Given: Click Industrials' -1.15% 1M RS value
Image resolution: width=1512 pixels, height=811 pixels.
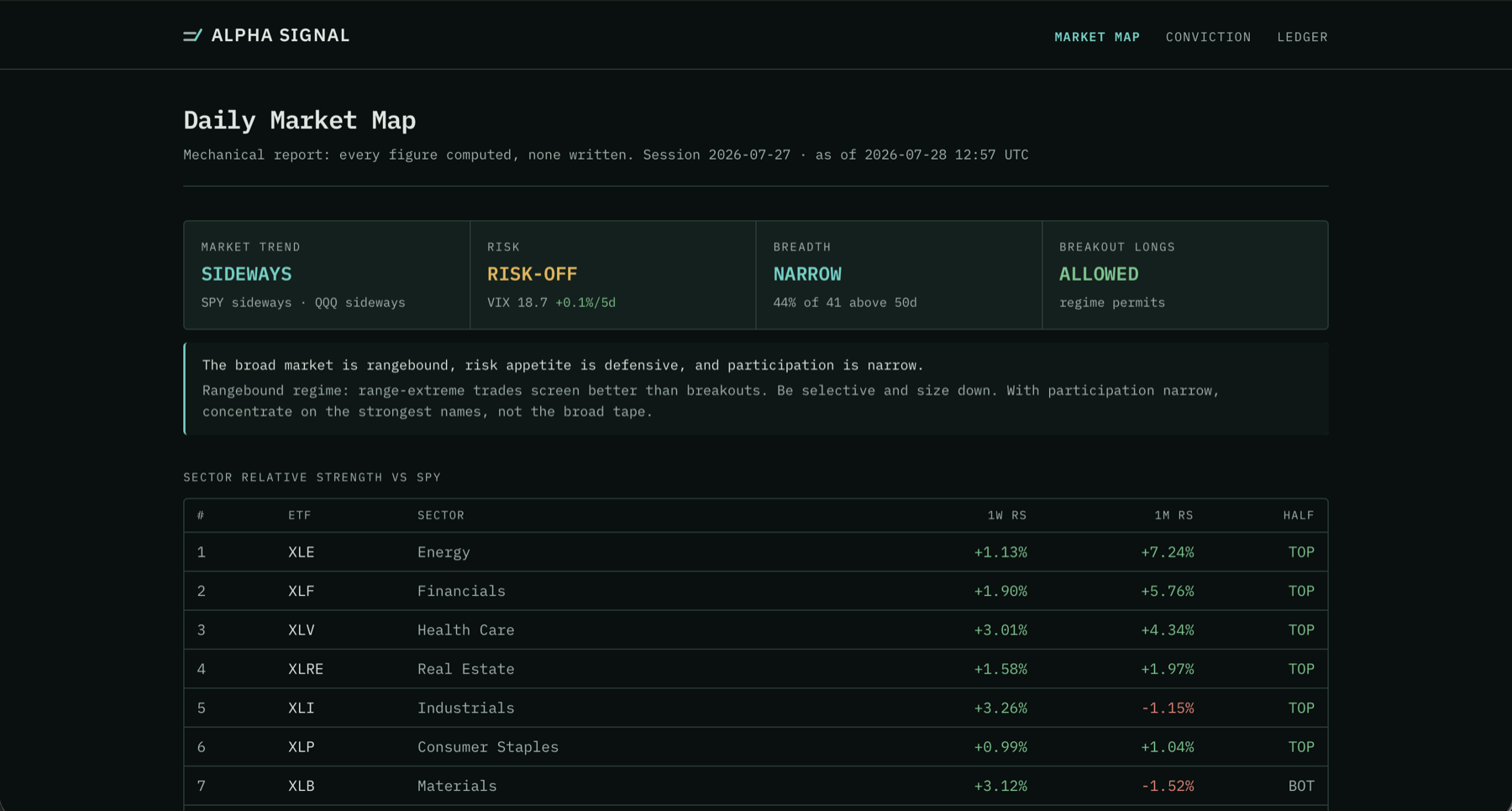Looking at the screenshot, I should [x=1167, y=708].
